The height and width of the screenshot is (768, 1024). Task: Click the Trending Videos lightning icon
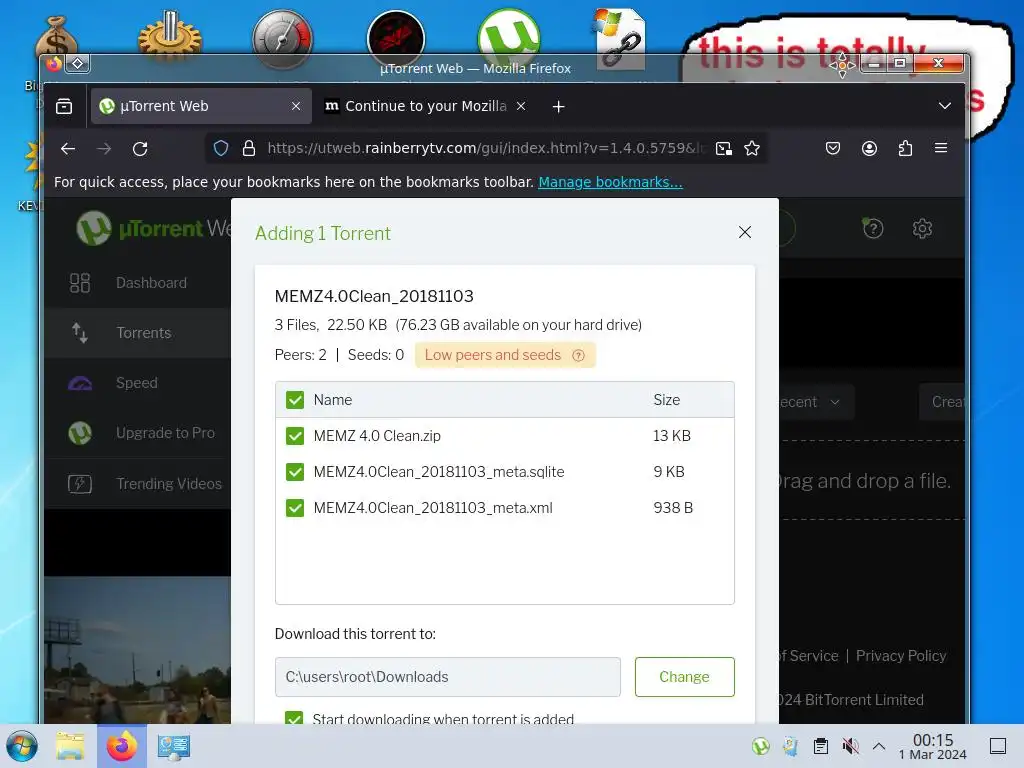(80, 484)
